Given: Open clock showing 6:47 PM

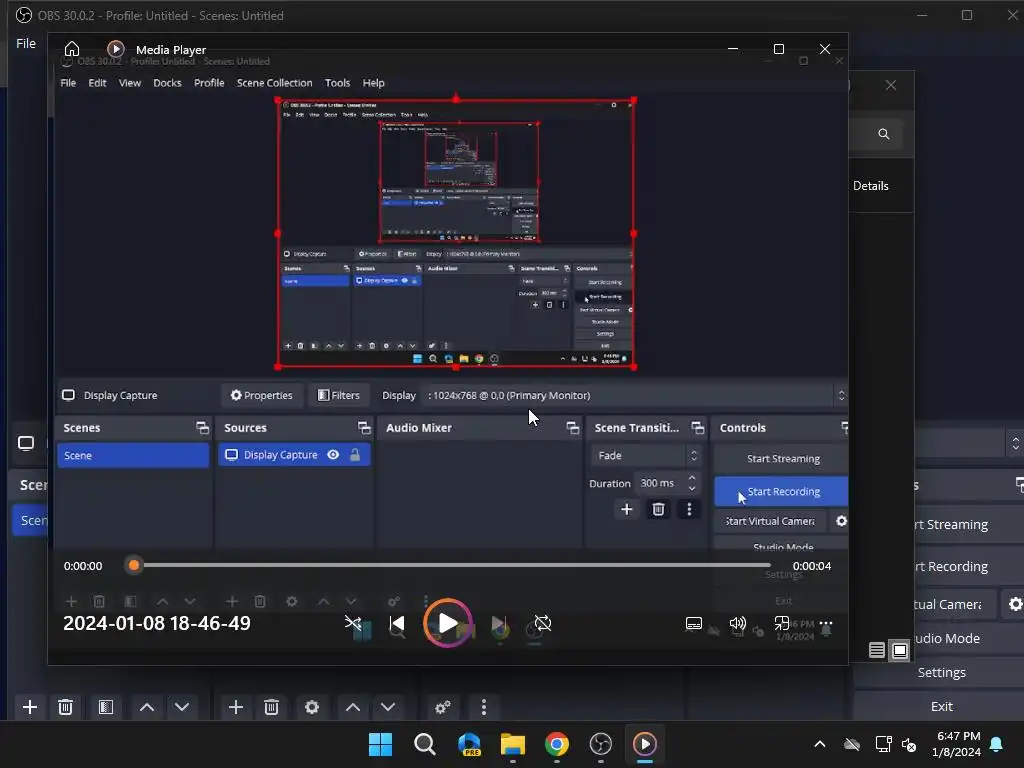Looking at the screenshot, I should (956, 744).
